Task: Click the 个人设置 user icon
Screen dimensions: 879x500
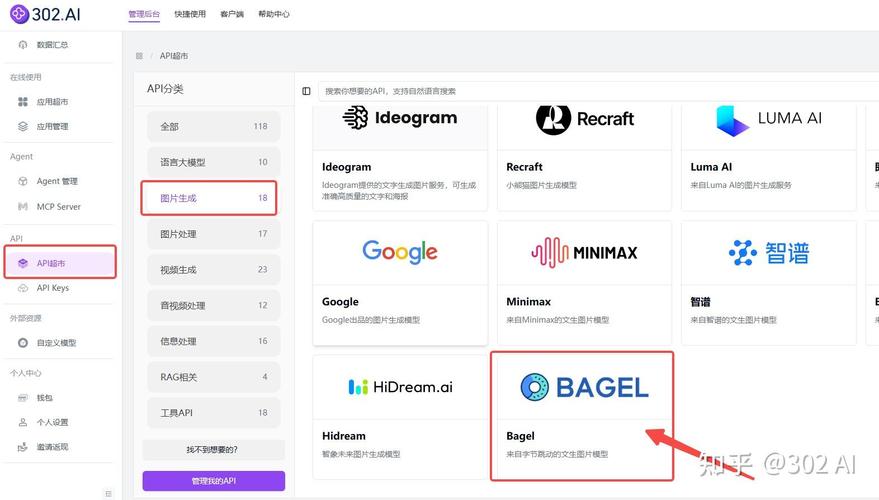Action: (23, 422)
